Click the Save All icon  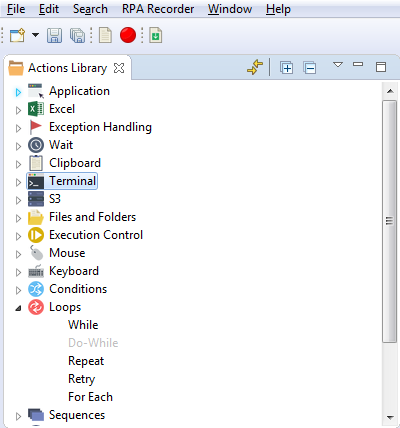coord(77,35)
